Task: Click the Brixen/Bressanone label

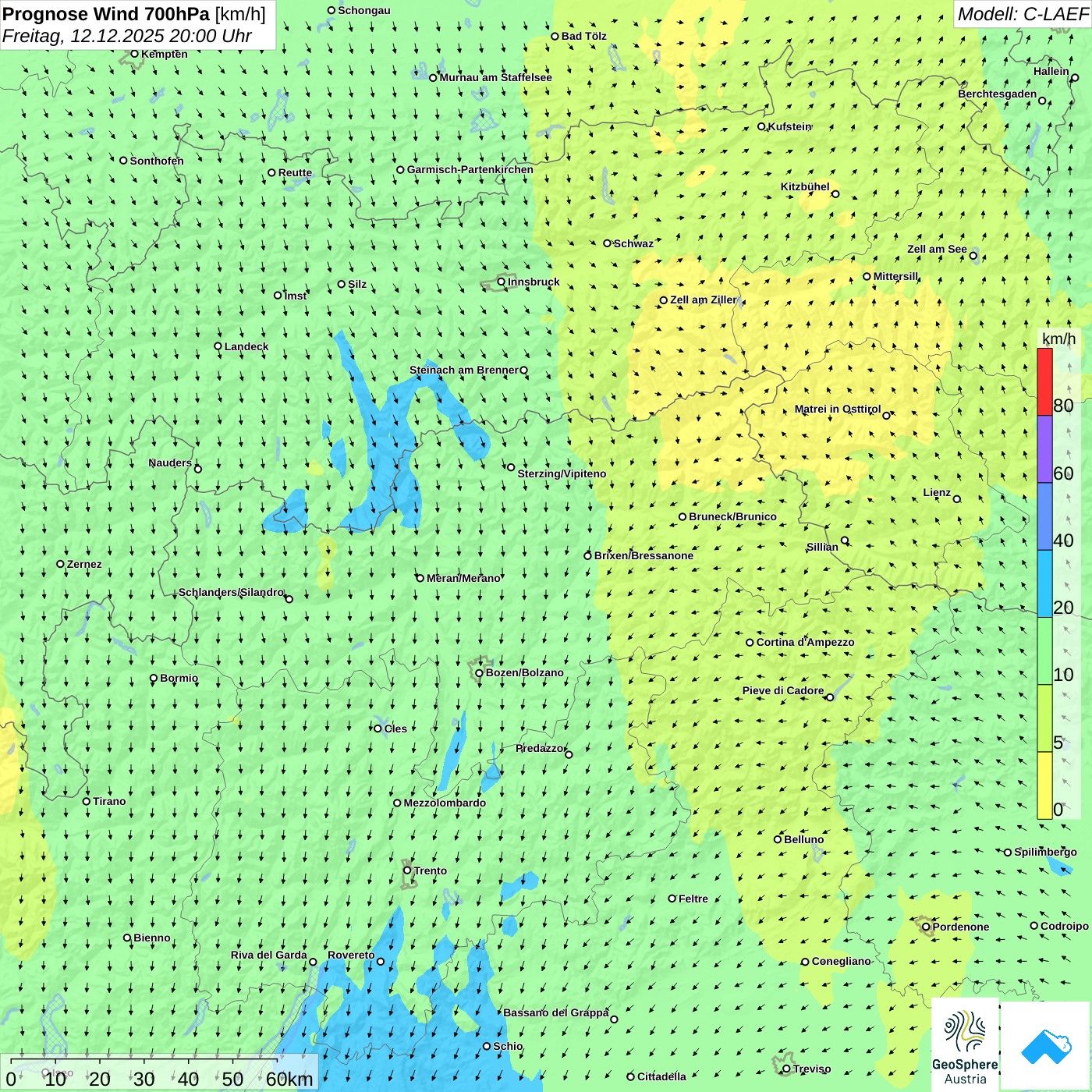Action: pos(643,555)
